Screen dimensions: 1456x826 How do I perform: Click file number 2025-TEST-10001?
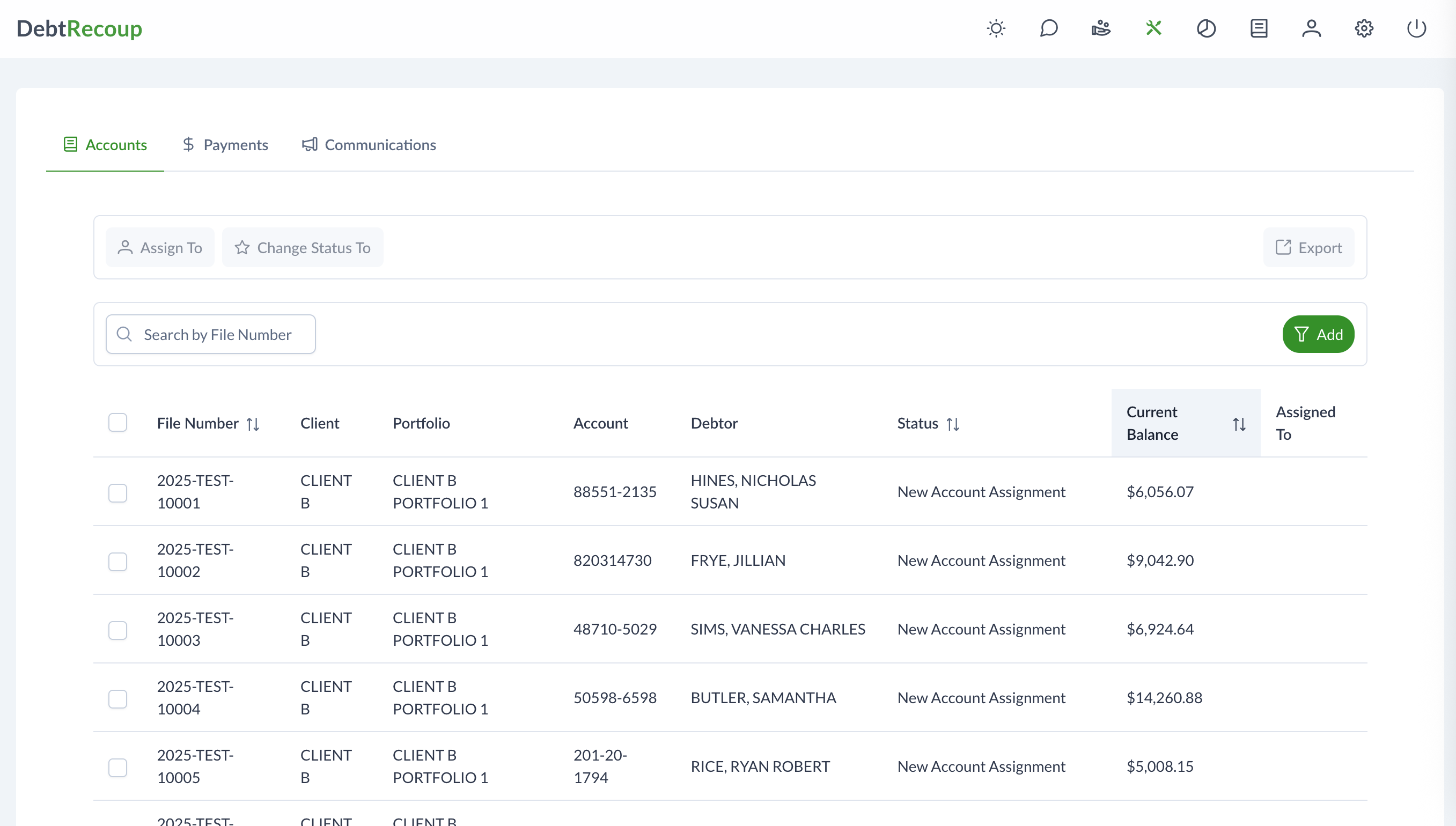tap(195, 492)
